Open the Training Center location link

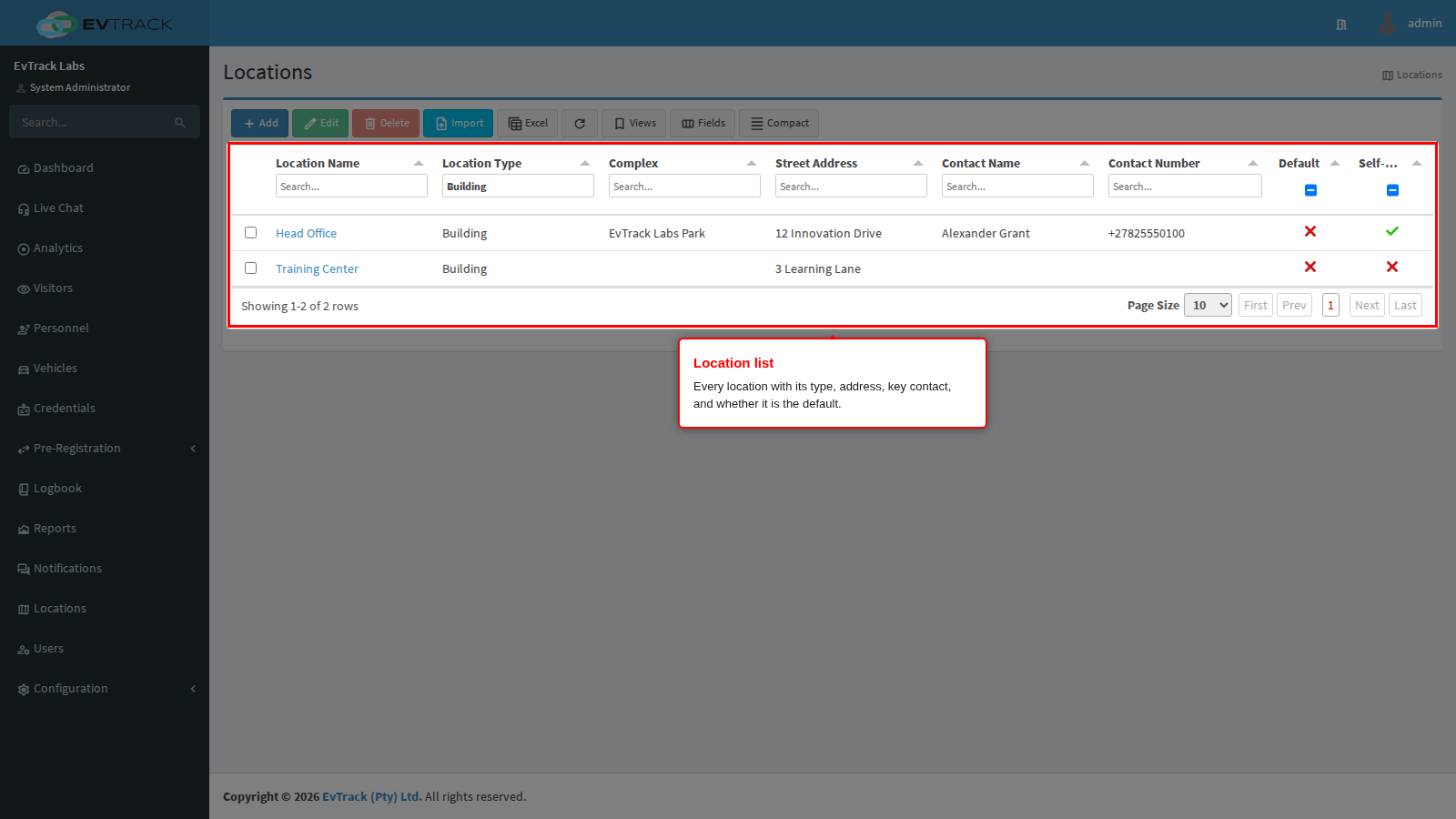(317, 268)
